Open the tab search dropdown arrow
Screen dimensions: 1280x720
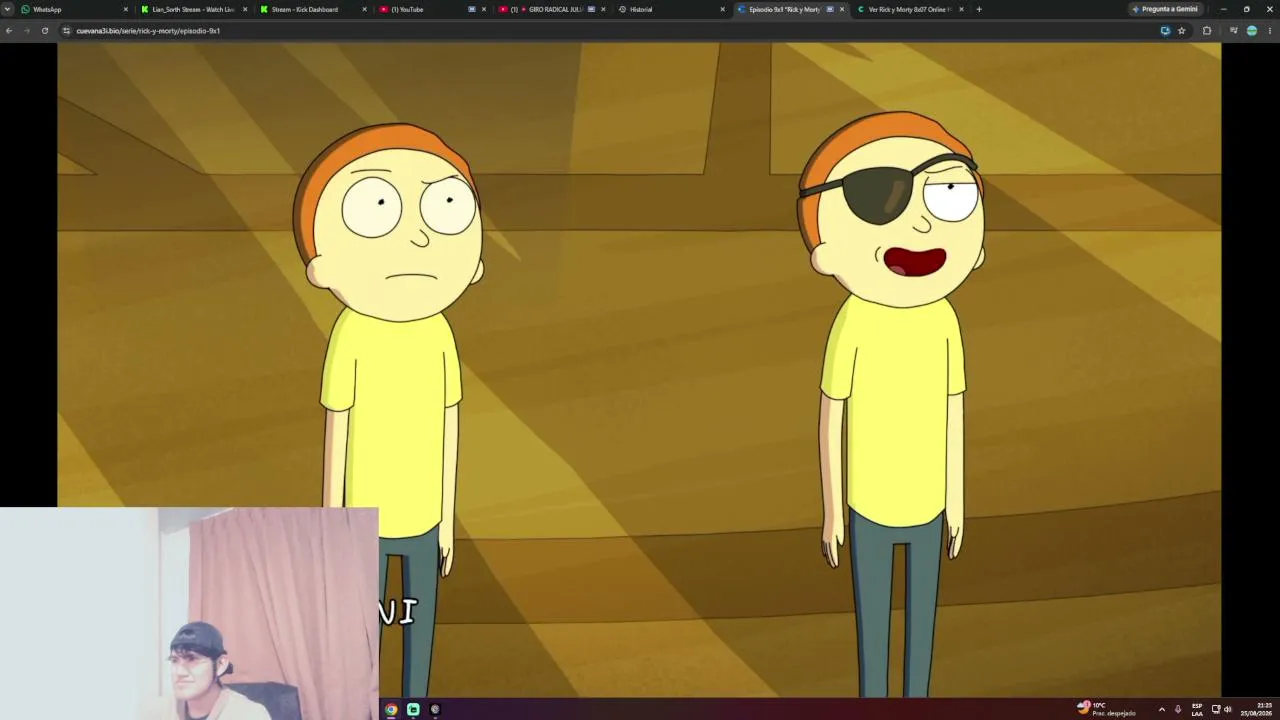click(8, 9)
